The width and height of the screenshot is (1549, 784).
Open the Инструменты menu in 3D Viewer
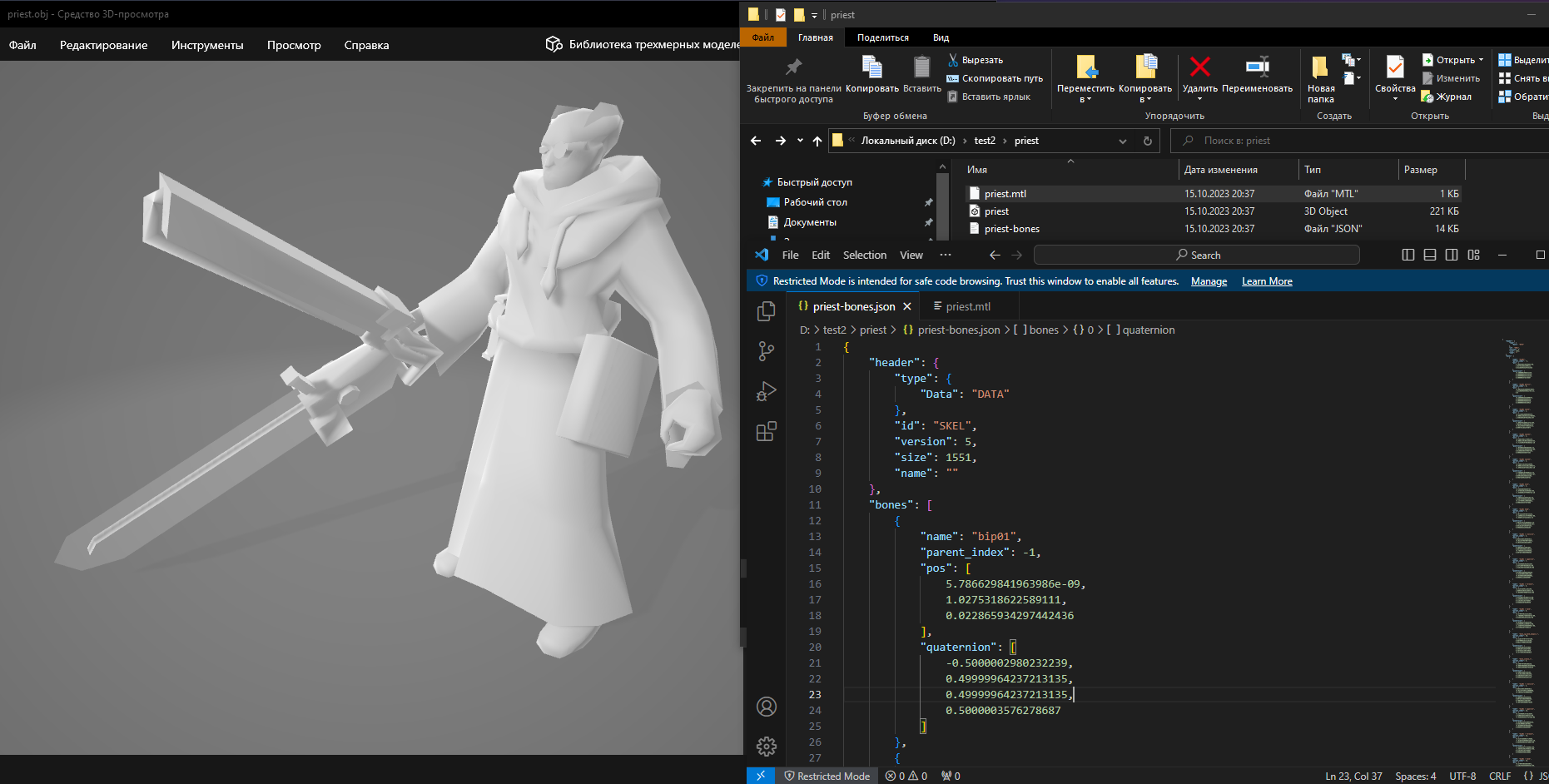tap(207, 45)
